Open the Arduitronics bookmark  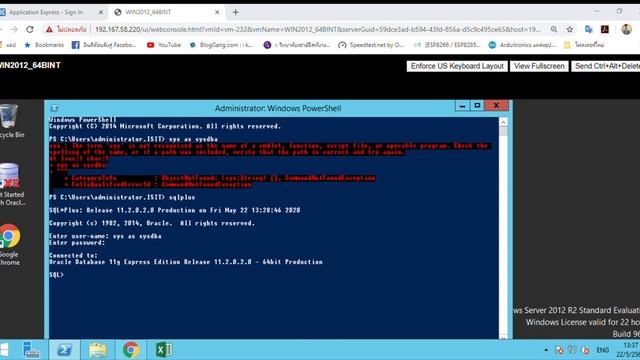pos(522,45)
